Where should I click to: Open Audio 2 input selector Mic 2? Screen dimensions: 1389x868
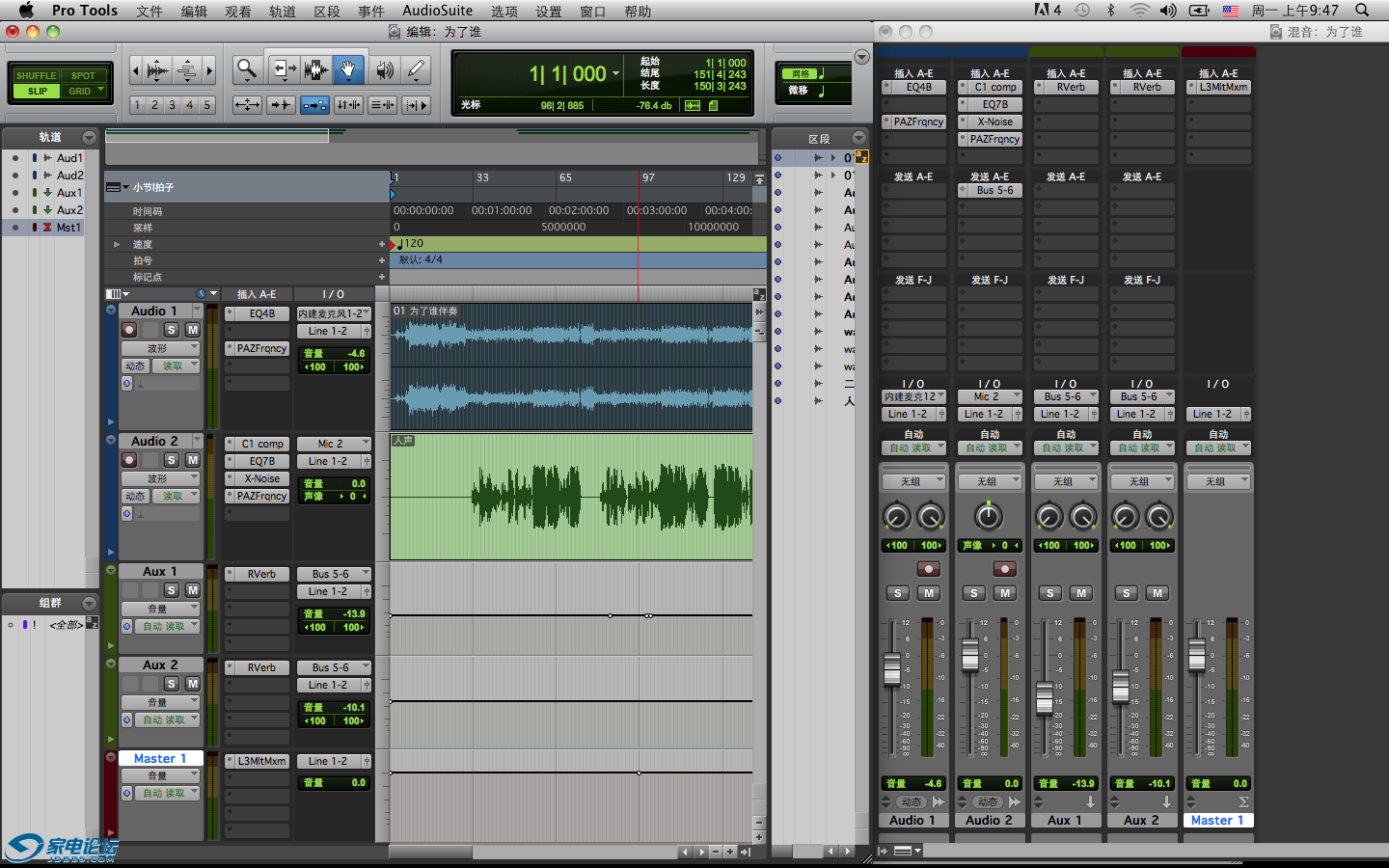[x=333, y=444]
